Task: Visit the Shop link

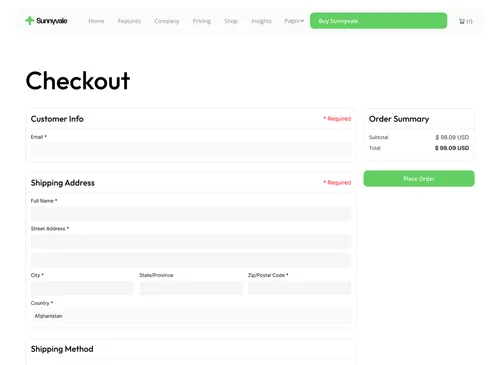Action: pyautogui.click(x=231, y=21)
